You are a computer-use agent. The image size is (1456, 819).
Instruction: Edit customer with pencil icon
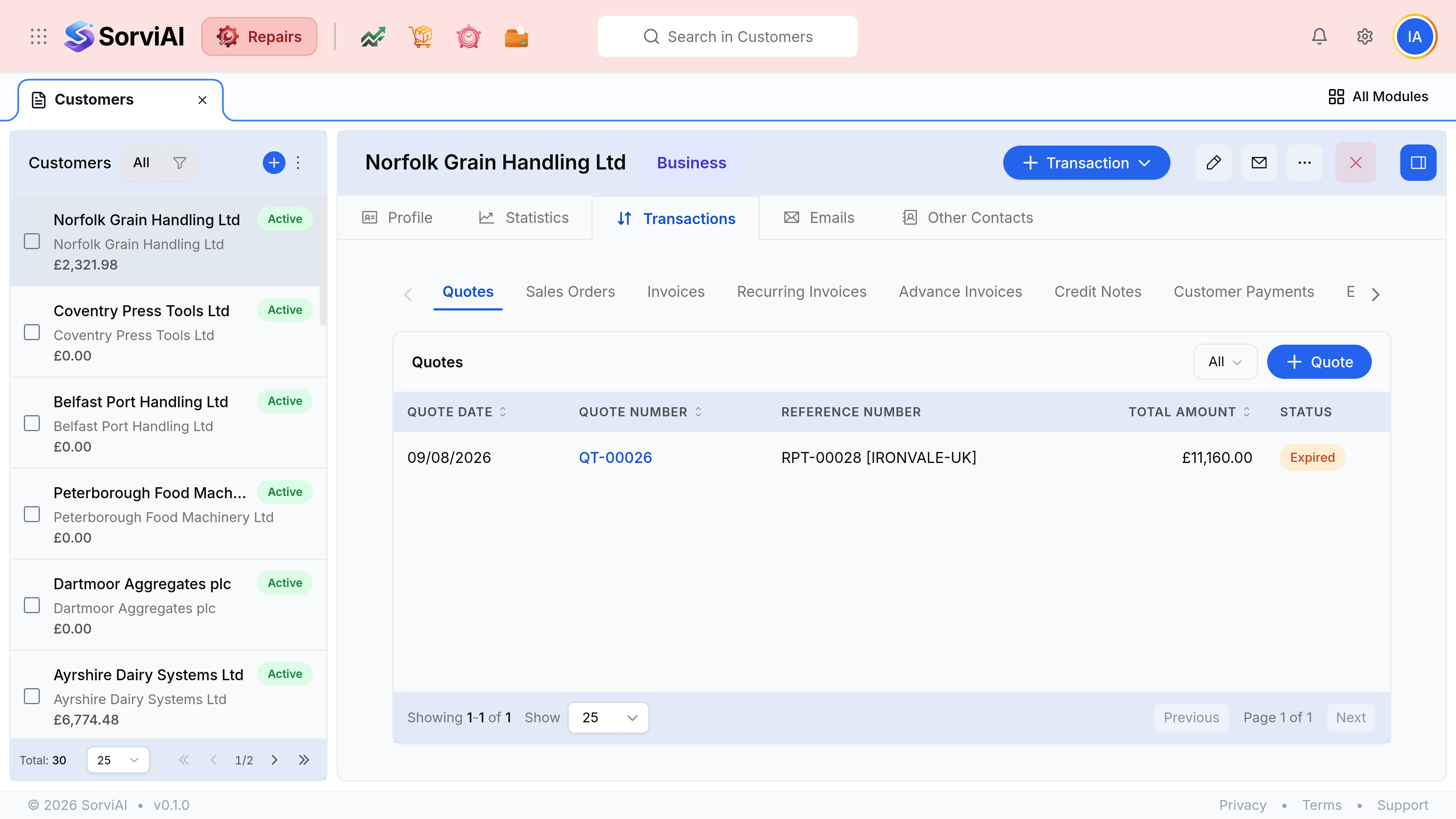pos(1213,163)
